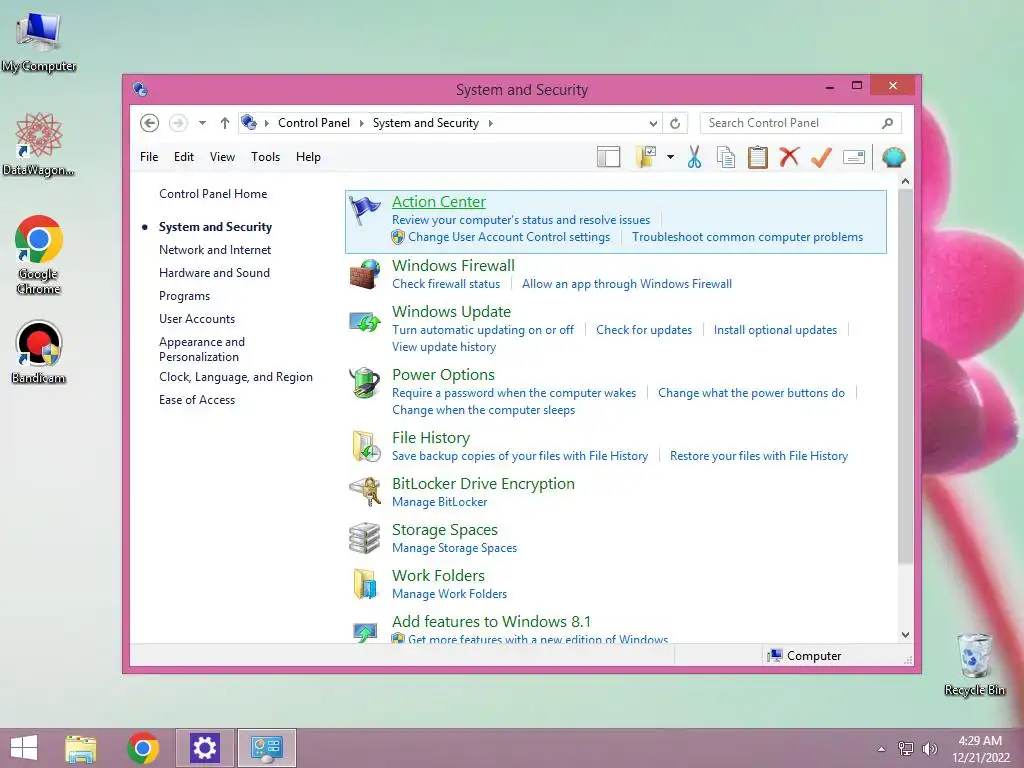Click the Up one level arrow
The height and width of the screenshot is (768, 1024).
click(x=225, y=123)
